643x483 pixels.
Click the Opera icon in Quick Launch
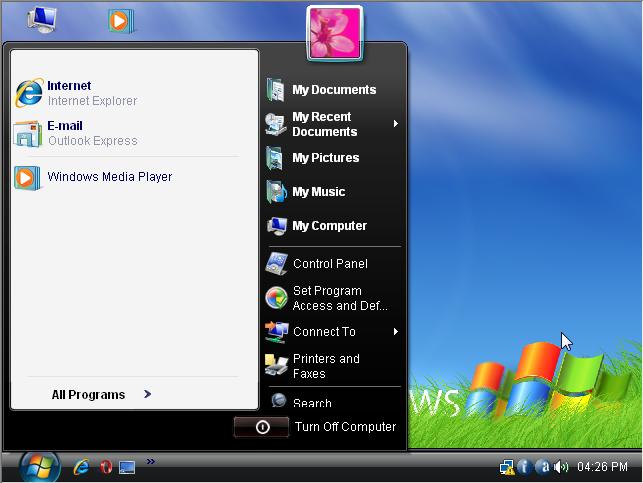(x=105, y=467)
